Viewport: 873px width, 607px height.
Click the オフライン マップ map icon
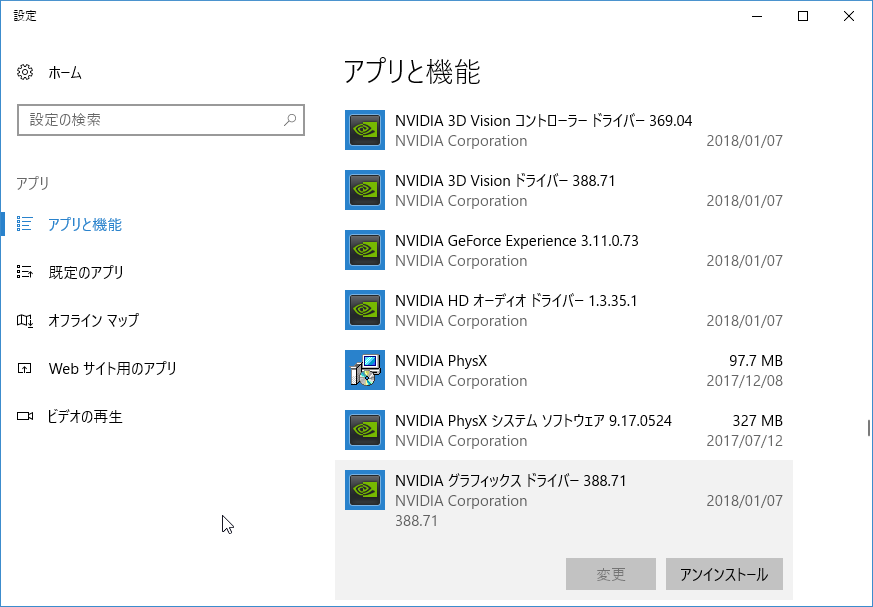tap(24, 320)
